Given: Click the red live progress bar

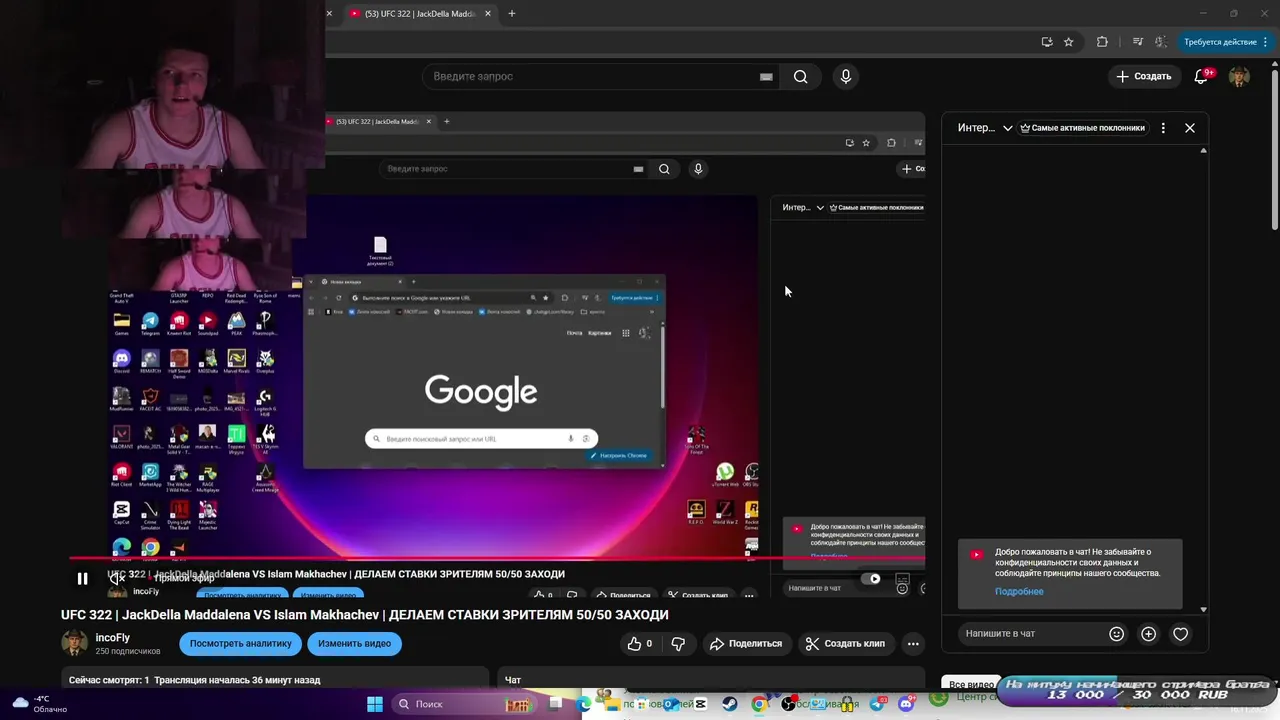Looking at the screenshot, I should (497, 558).
